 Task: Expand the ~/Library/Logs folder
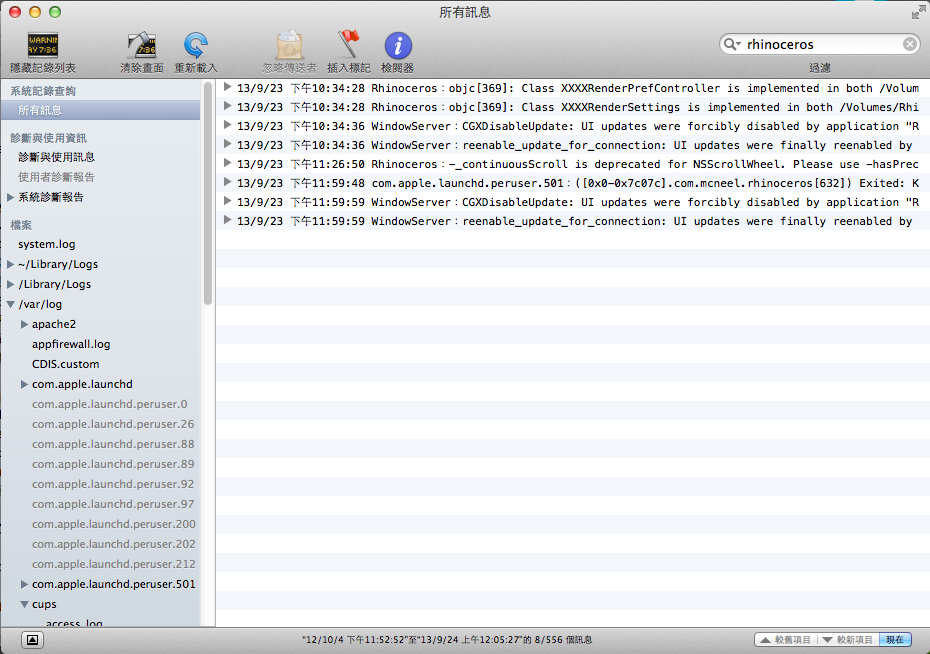point(10,264)
